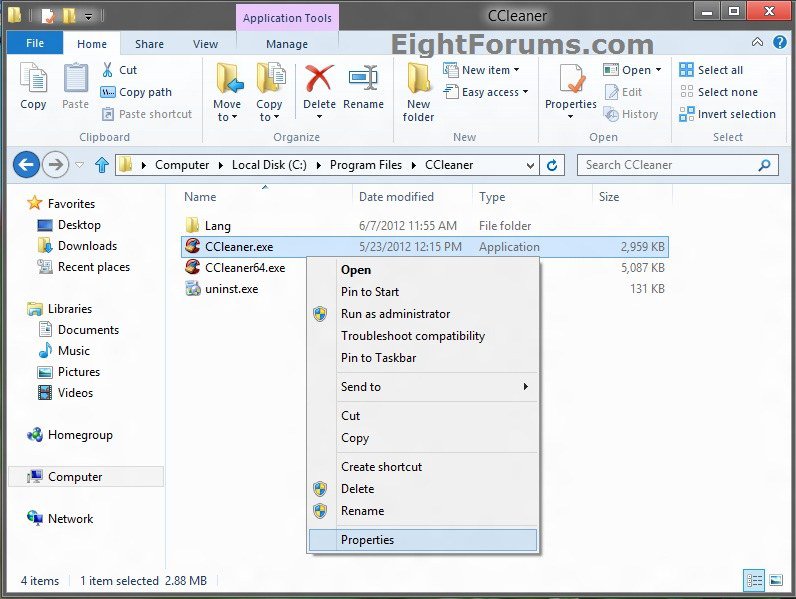The height and width of the screenshot is (599, 796).
Task: Click Local Disk (C:) in address path
Action: coord(269,165)
